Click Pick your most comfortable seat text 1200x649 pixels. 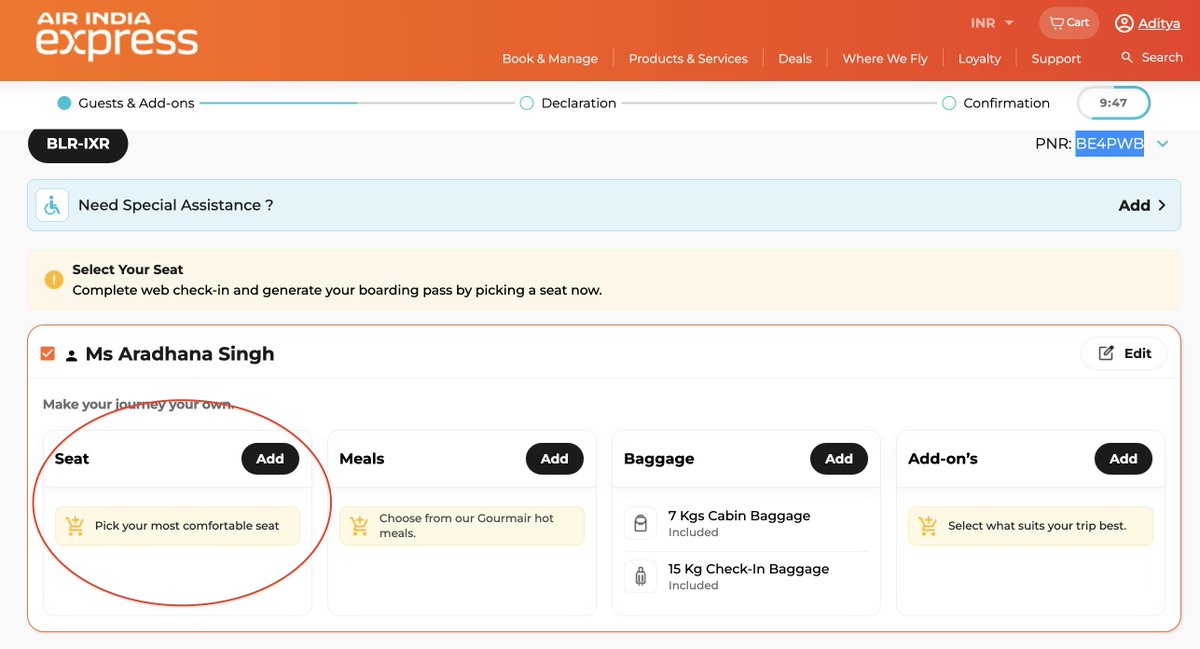coord(187,526)
